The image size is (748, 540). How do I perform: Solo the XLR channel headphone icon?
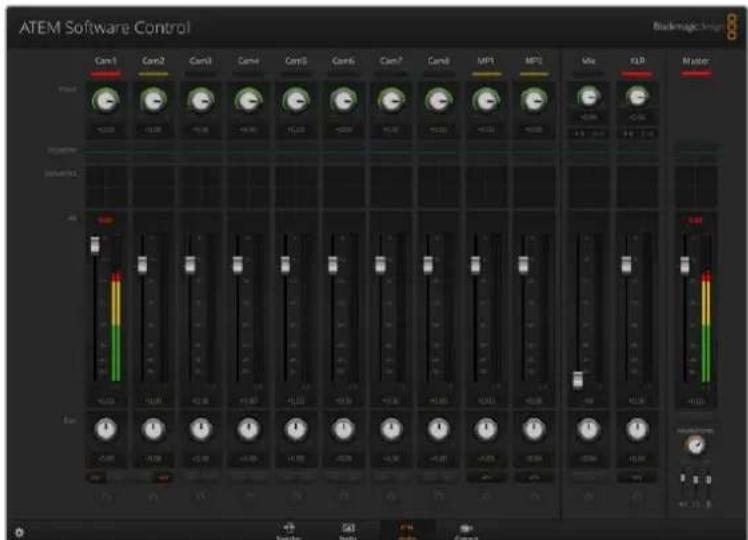click(x=637, y=497)
